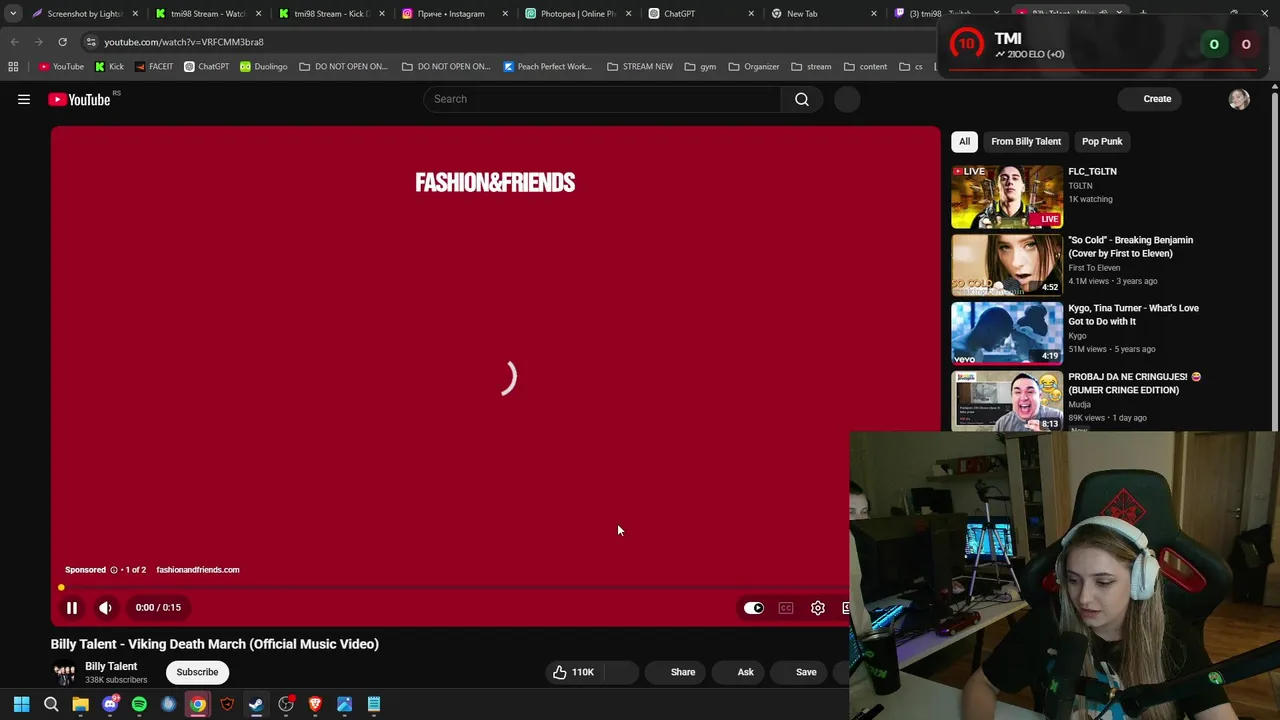Reload the current page
Viewport: 1280px width, 720px height.
point(62,42)
